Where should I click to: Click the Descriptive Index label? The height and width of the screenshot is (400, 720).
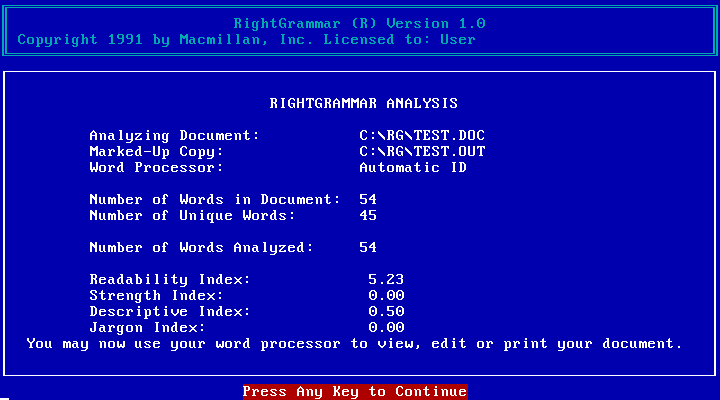(x=170, y=312)
